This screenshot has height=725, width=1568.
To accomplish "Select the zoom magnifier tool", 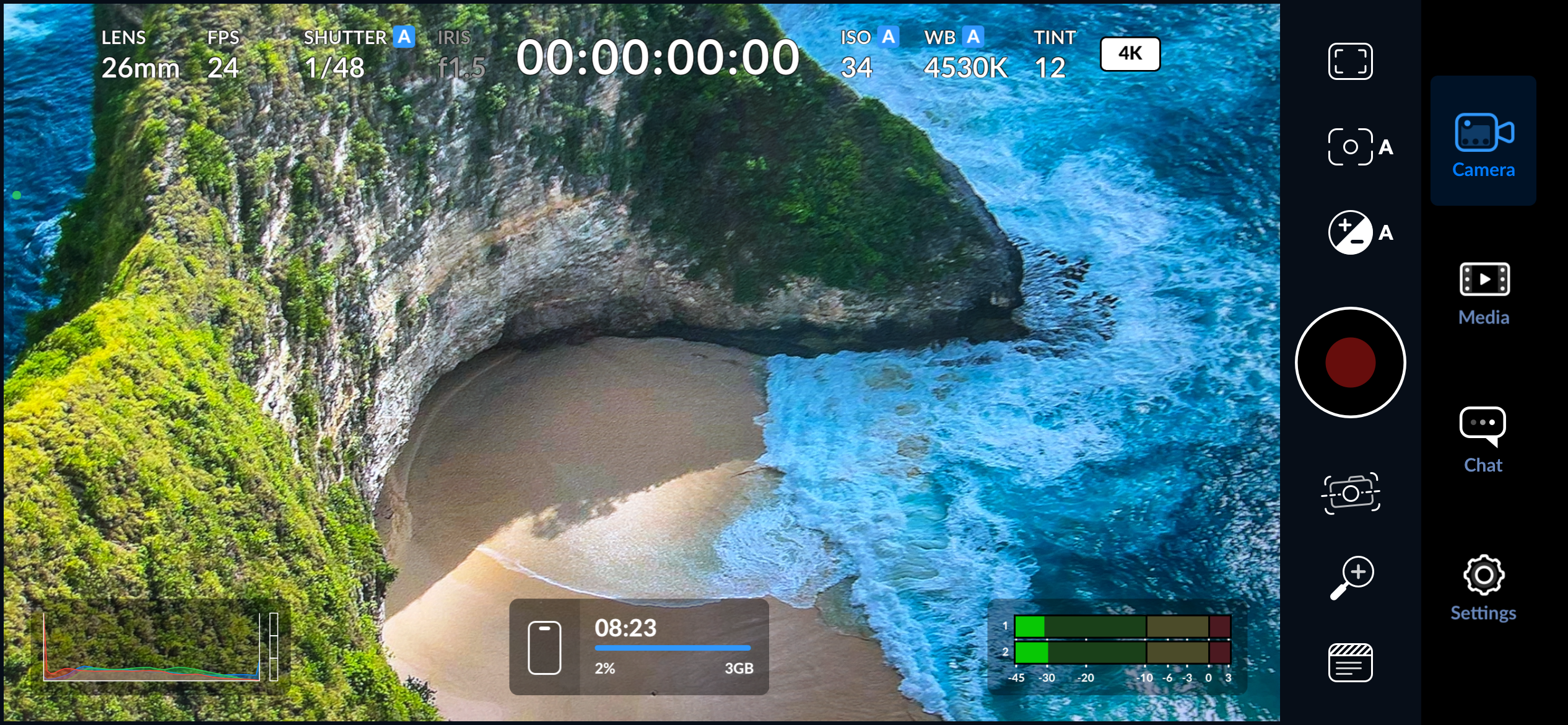I will click(x=1351, y=577).
